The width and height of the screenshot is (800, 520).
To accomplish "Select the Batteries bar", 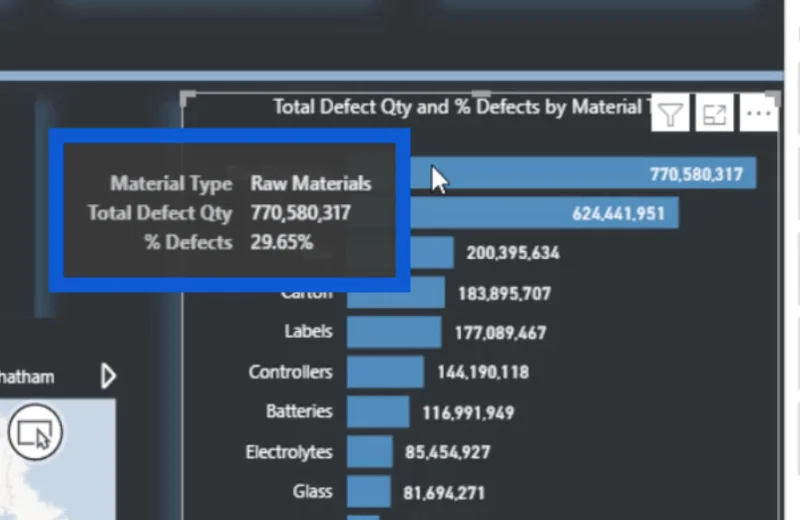I will [x=378, y=411].
